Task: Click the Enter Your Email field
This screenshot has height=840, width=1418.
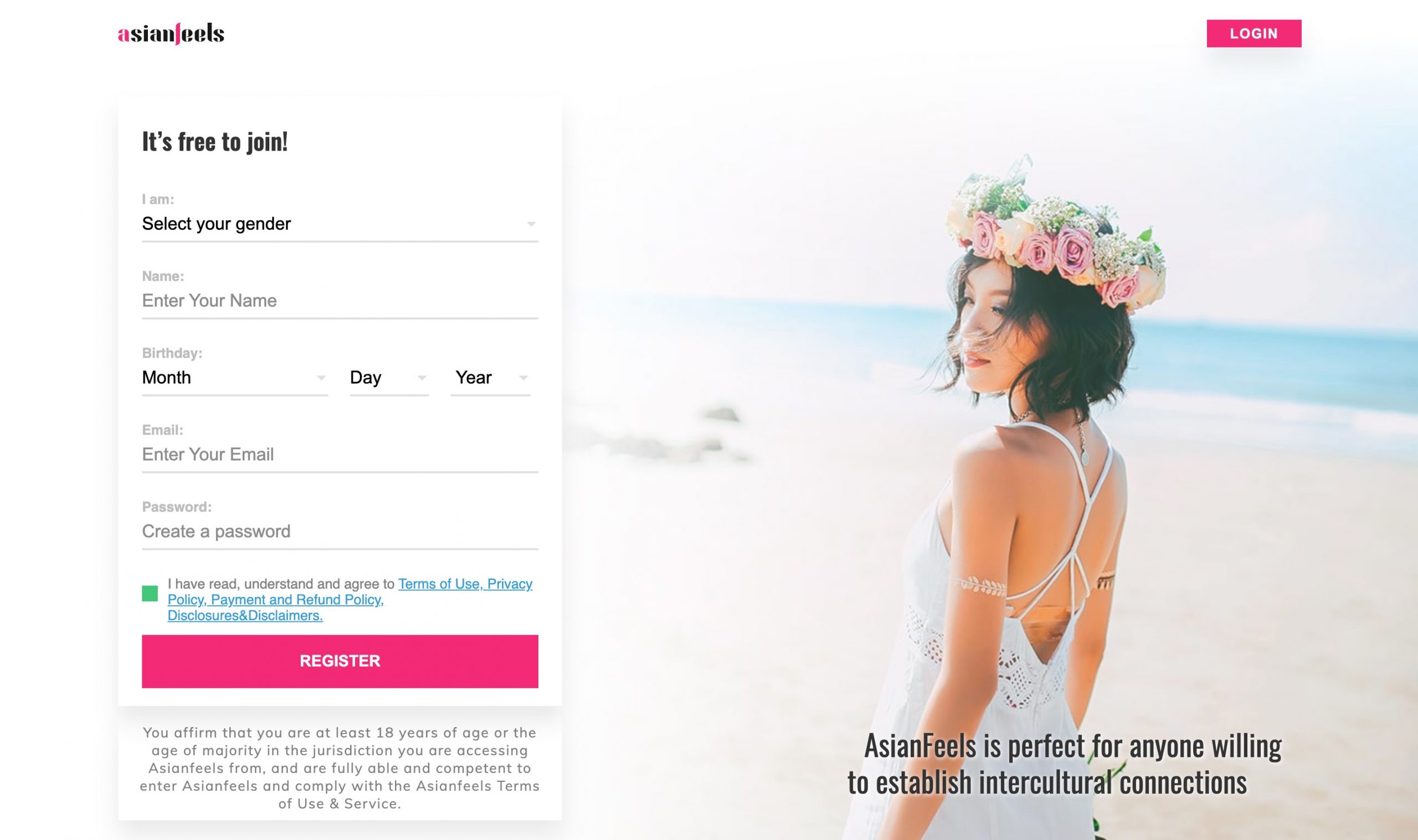Action: click(340, 455)
